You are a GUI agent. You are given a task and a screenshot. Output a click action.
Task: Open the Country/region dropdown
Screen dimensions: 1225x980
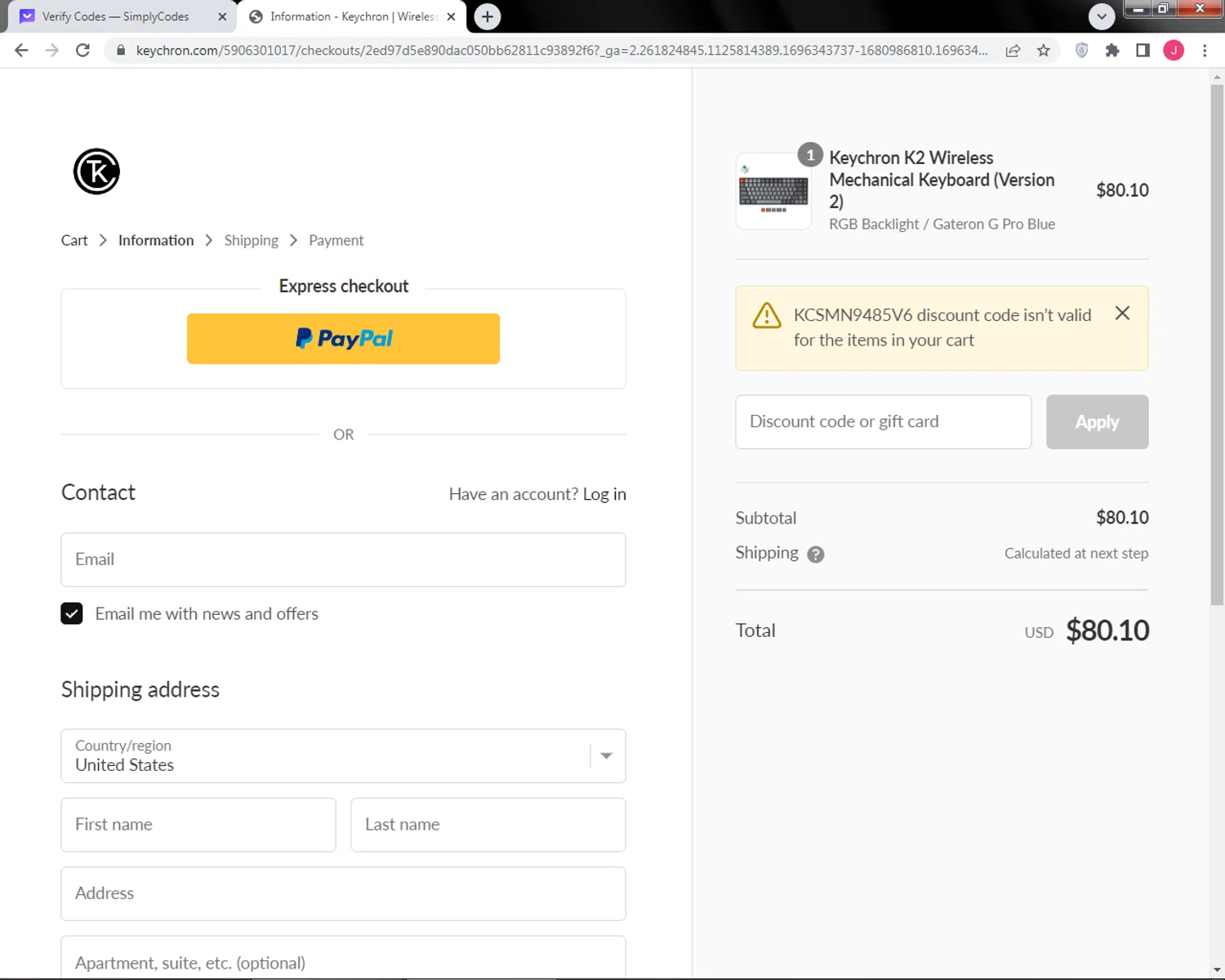click(x=343, y=756)
